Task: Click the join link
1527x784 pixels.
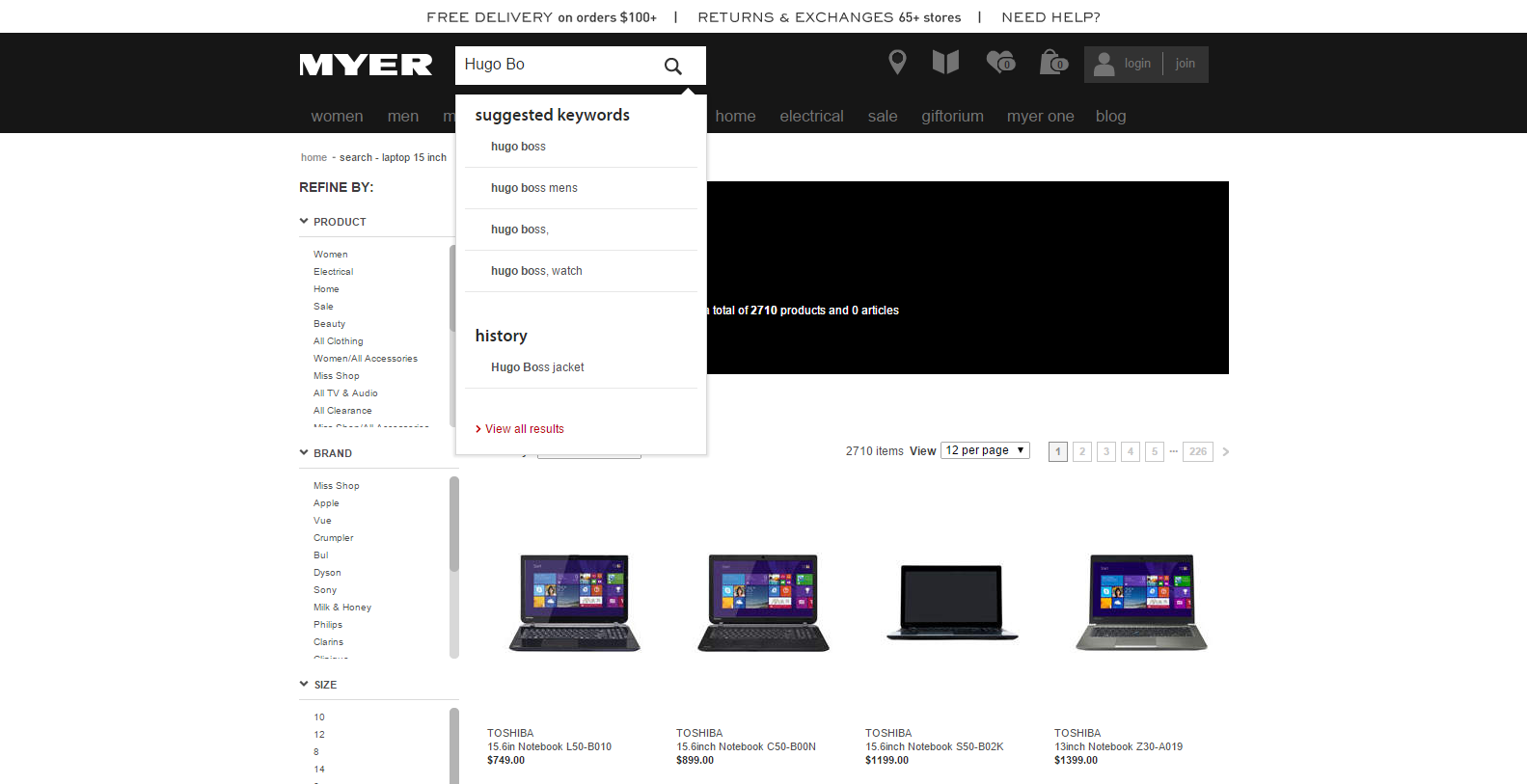Action: [1185, 64]
